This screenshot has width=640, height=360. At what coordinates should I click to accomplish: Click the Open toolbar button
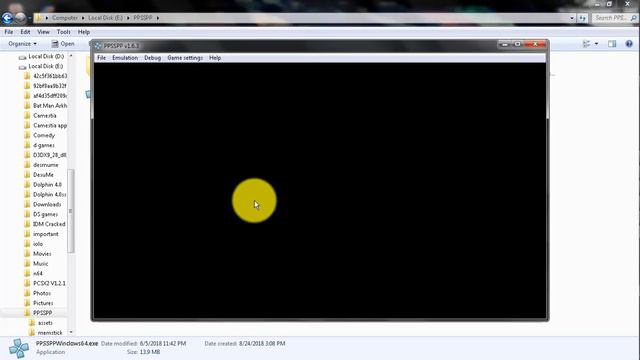point(63,44)
